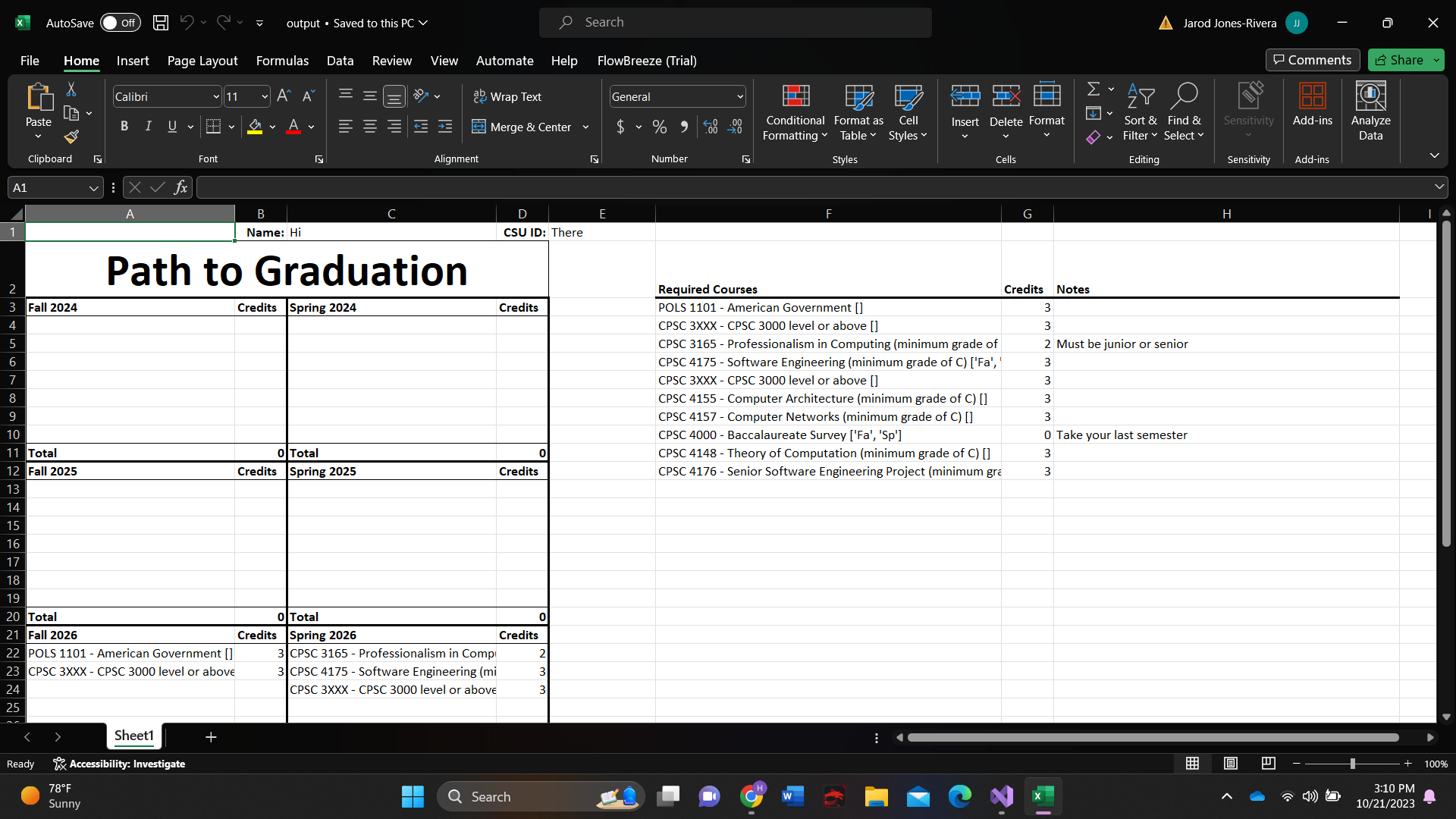Image resolution: width=1456 pixels, height=819 pixels.
Task: Open the Windows Start menu
Action: click(x=413, y=796)
